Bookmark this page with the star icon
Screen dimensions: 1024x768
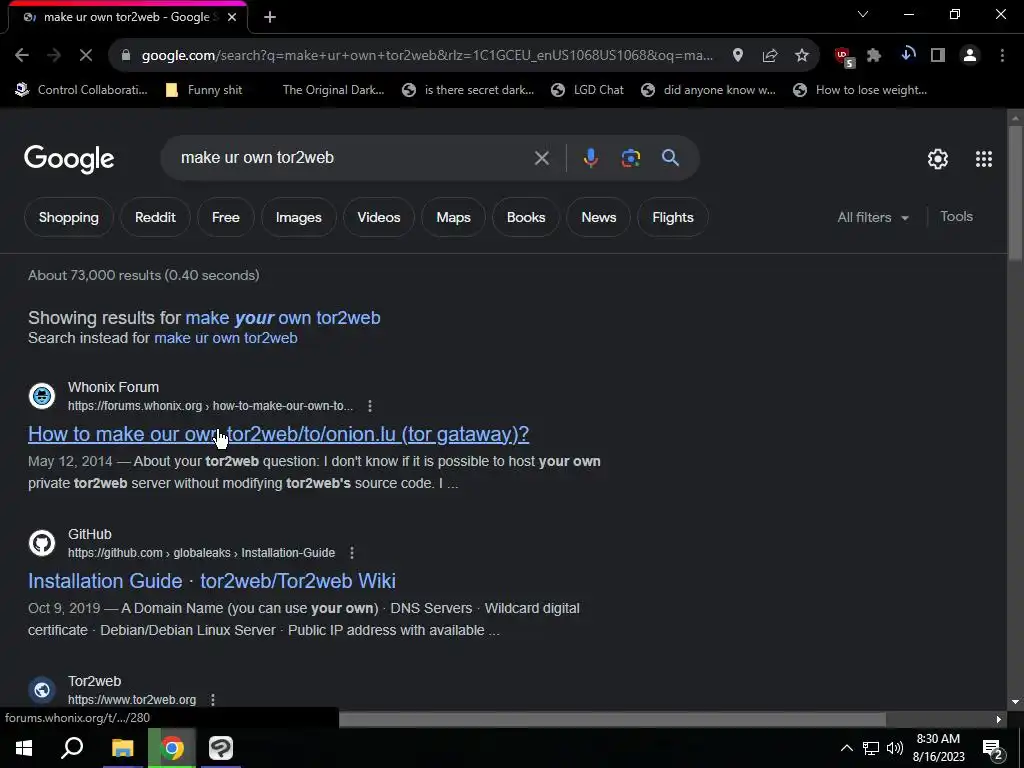coord(802,56)
